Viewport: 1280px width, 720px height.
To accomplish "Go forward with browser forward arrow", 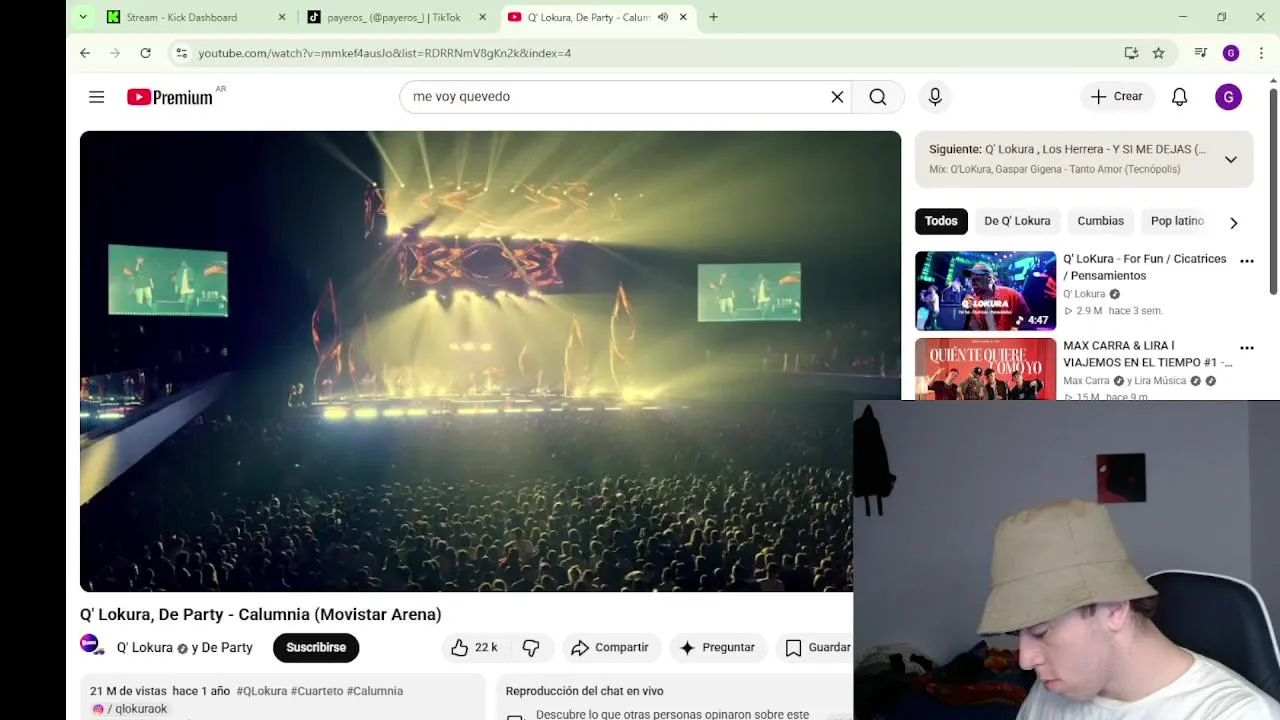I will coord(115,53).
